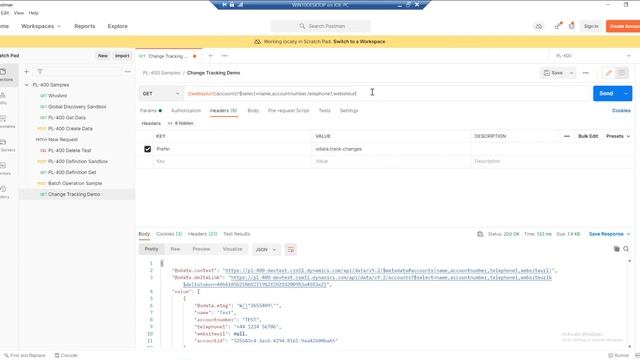This screenshot has height=360, width=640.
Task: Open Monitors sidebar icon
Action: click(x=3, y=168)
